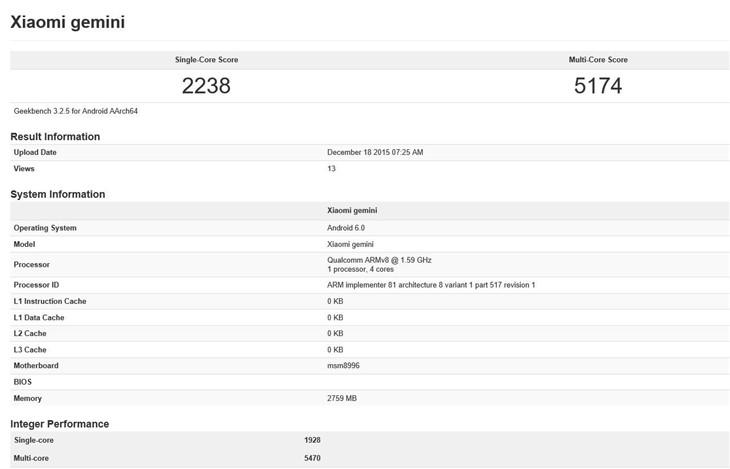The image size is (730, 469).
Task: Select the L2 Cache 0 KB value
Action: pos(335,333)
